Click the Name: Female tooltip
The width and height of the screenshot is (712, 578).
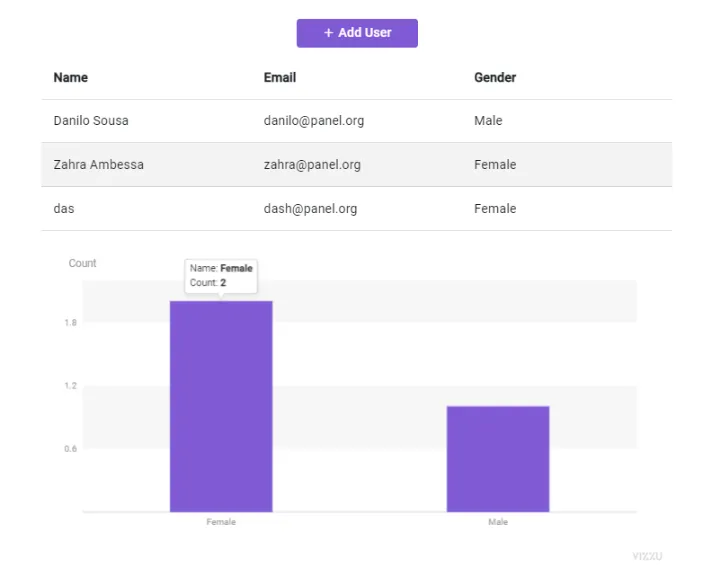coord(221,276)
